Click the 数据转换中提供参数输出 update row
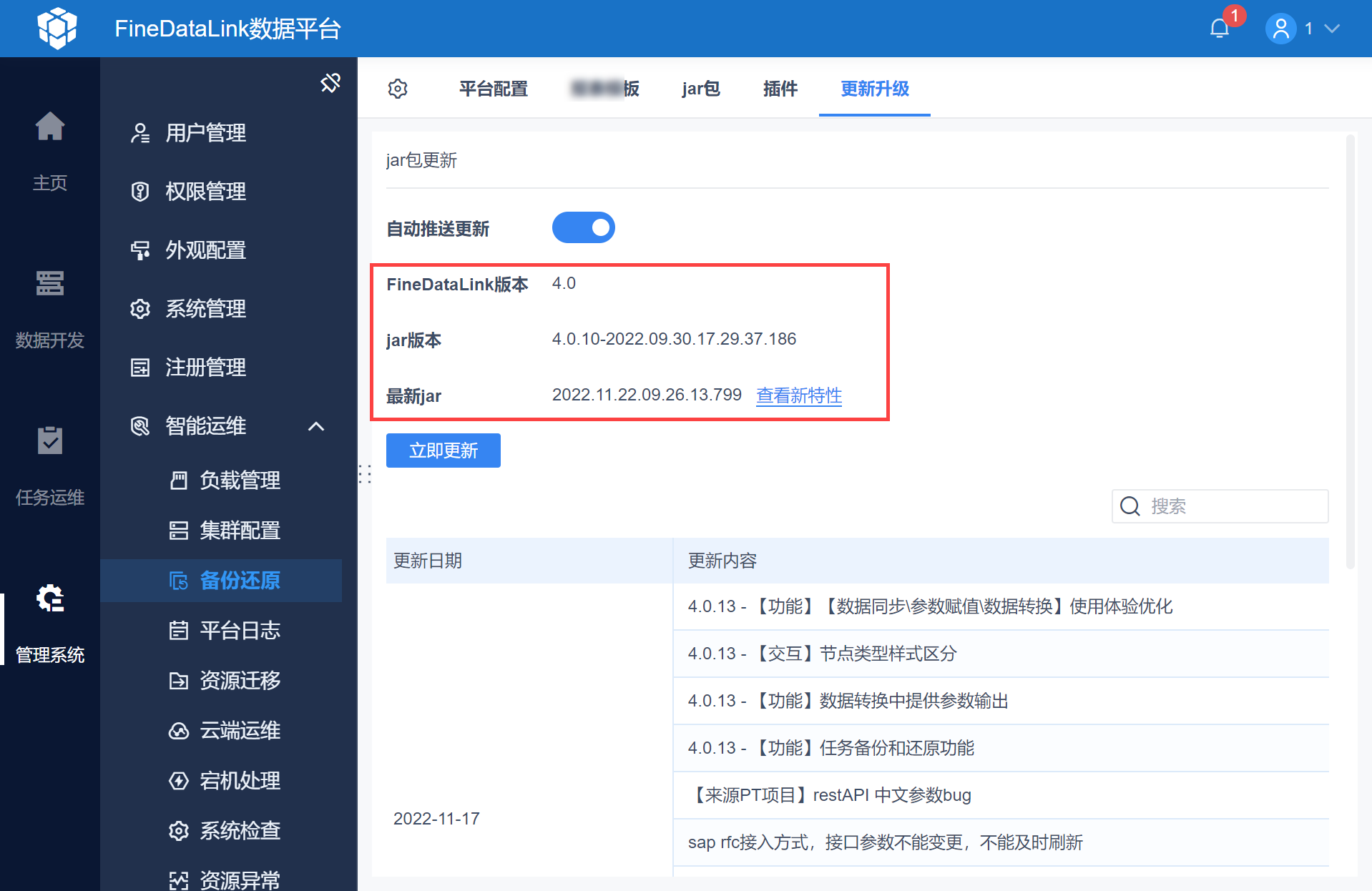 click(x=1001, y=701)
